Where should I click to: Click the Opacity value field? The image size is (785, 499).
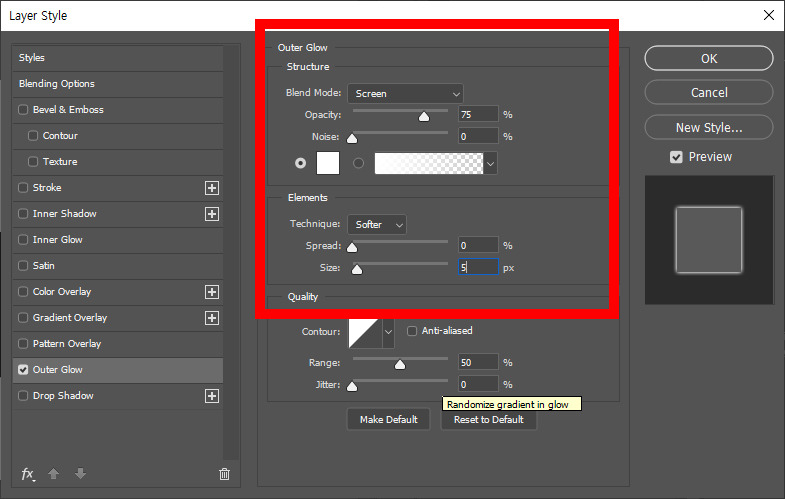pyautogui.click(x=478, y=115)
